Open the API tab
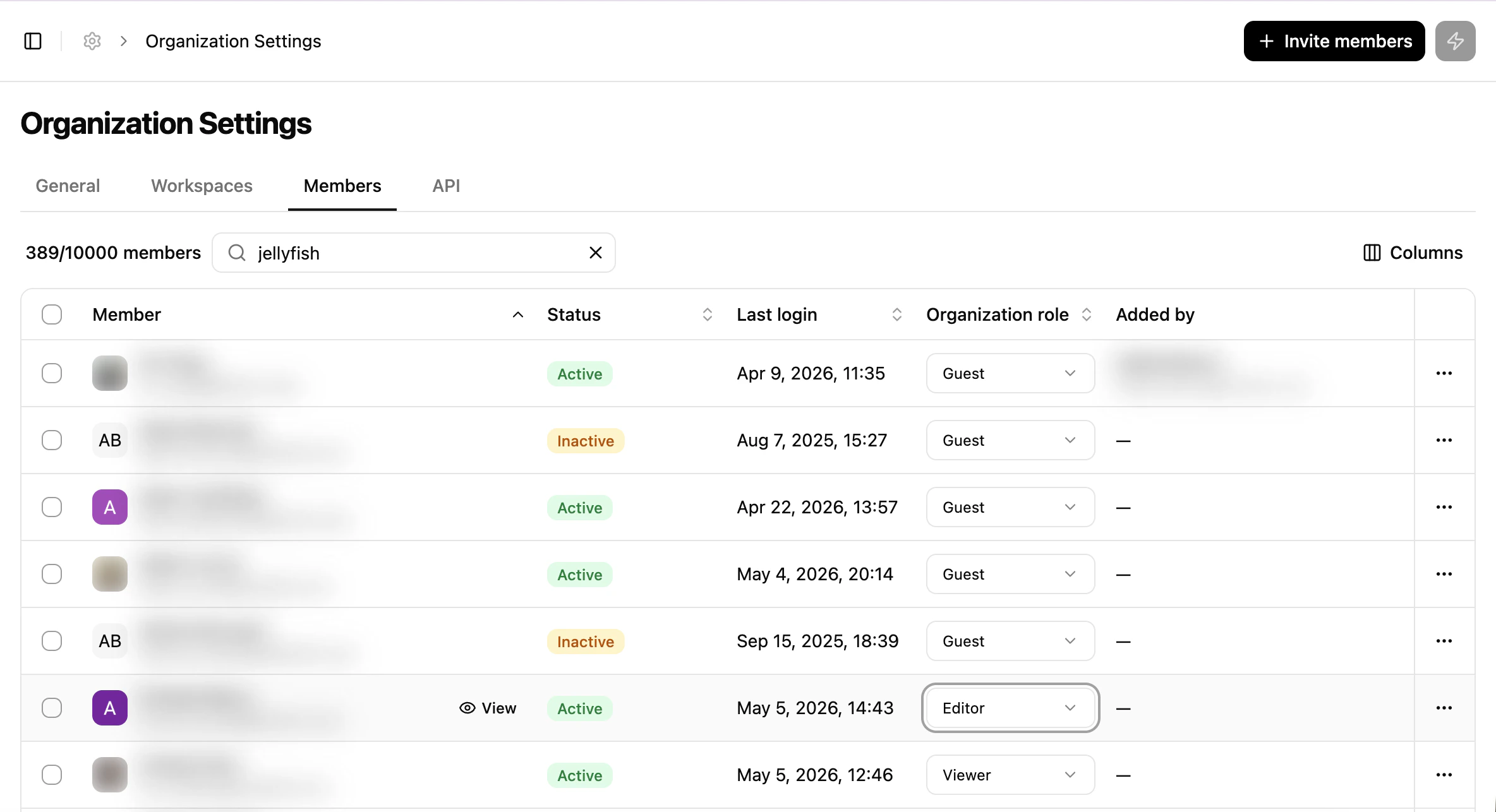The width and height of the screenshot is (1496, 812). 446,186
